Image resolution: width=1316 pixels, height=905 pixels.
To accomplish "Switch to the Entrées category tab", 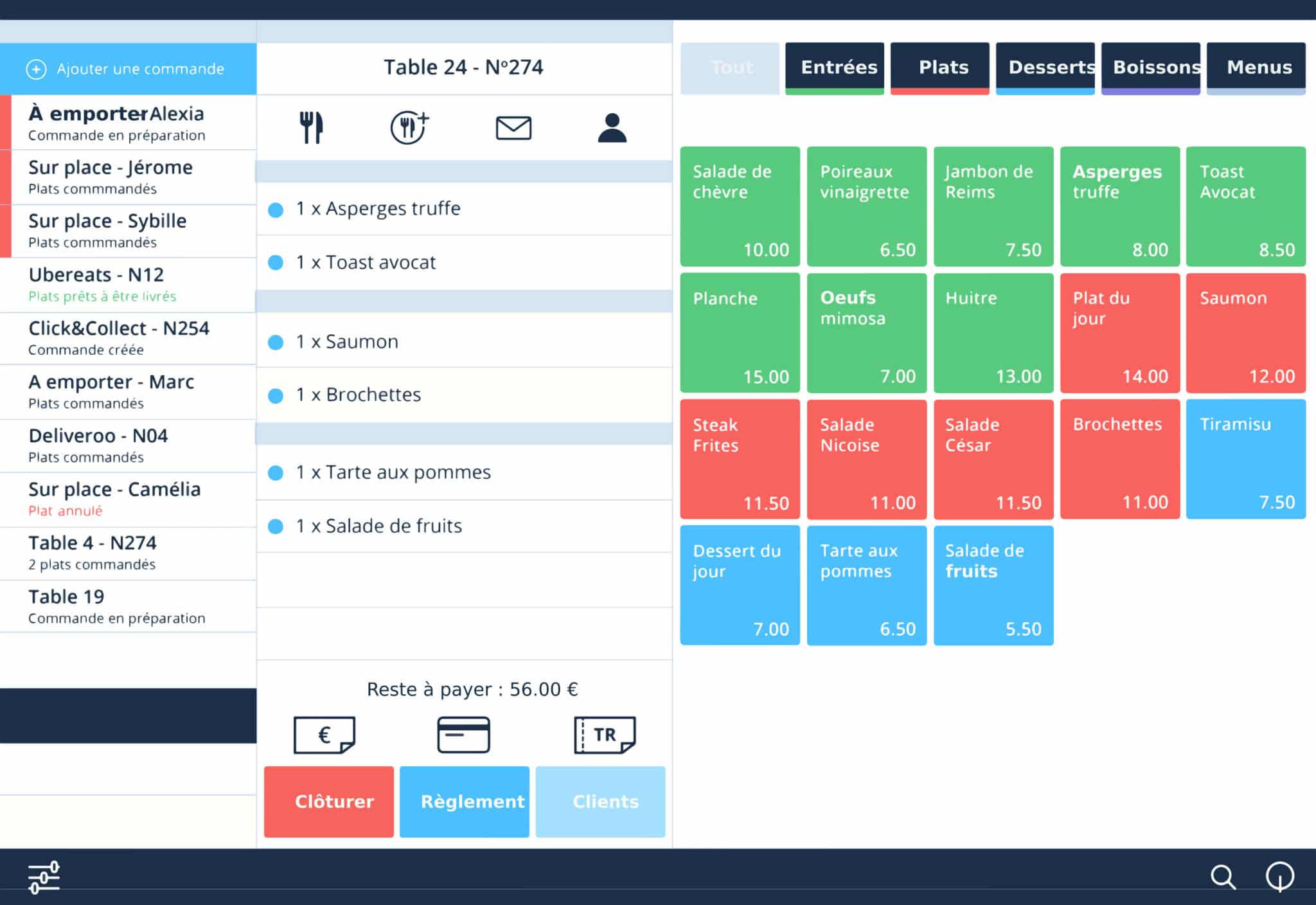I will point(834,67).
